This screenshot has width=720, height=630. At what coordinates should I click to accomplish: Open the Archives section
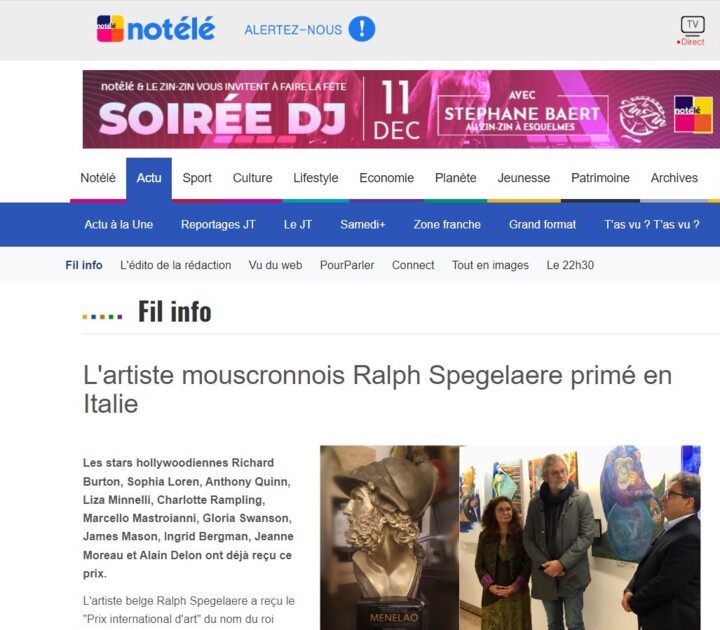(x=674, y=178)
